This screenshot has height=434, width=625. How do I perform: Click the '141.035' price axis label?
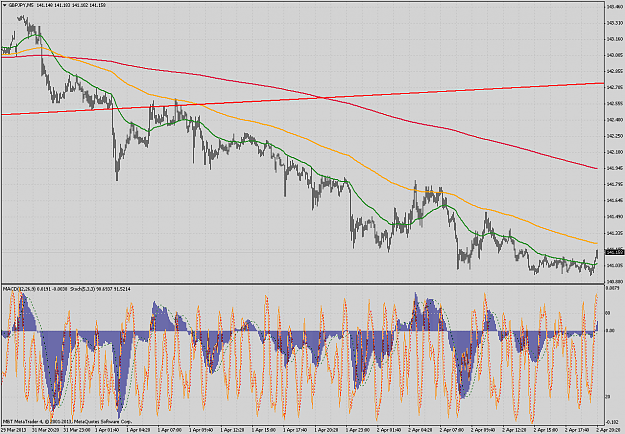coord(614,265)
